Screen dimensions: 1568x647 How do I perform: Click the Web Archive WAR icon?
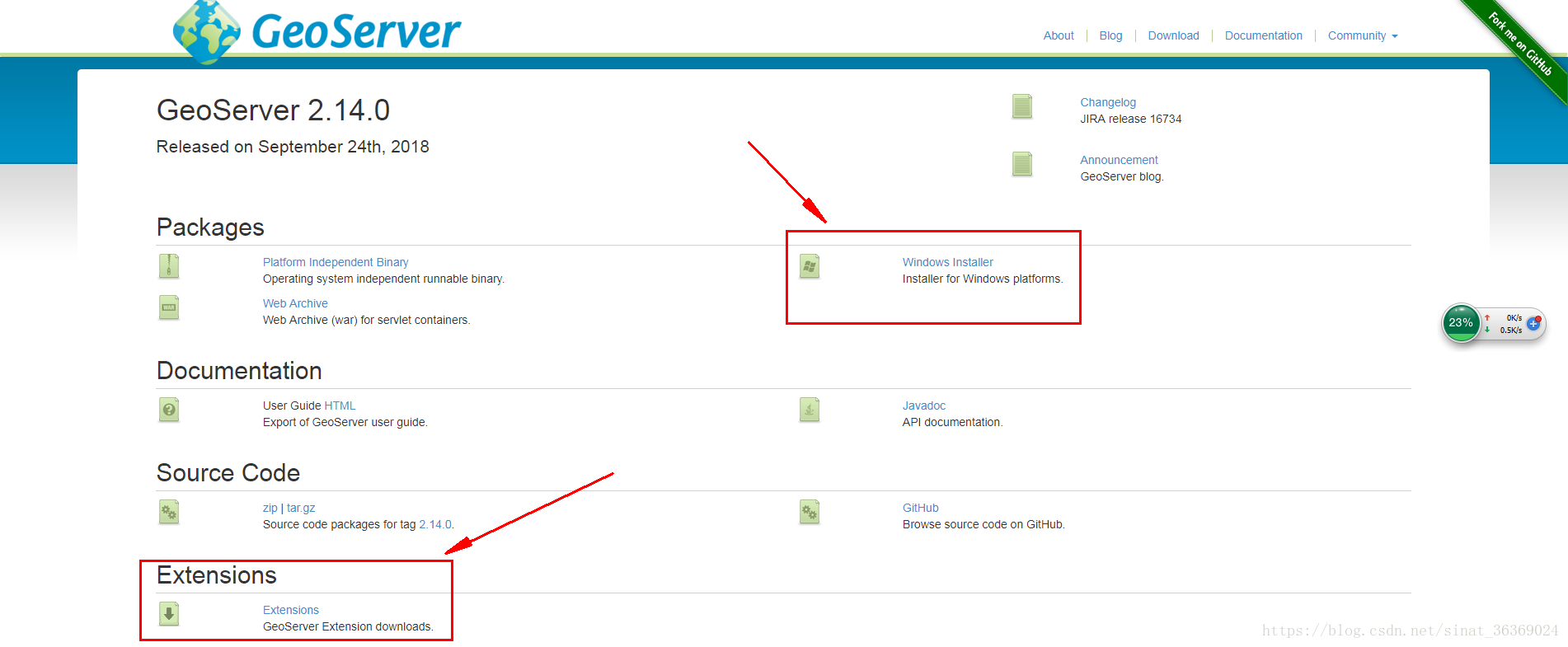pos(169,307)
